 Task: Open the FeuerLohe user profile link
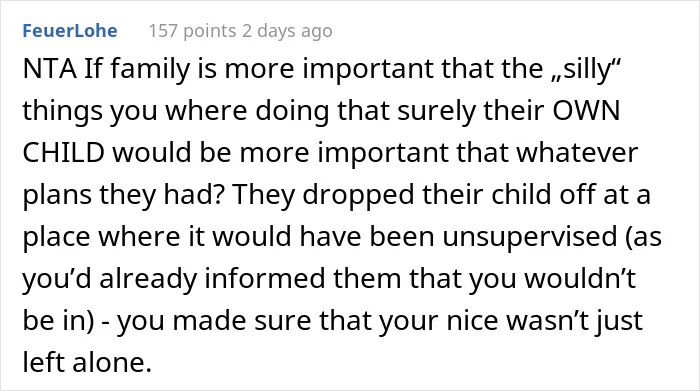70,31
